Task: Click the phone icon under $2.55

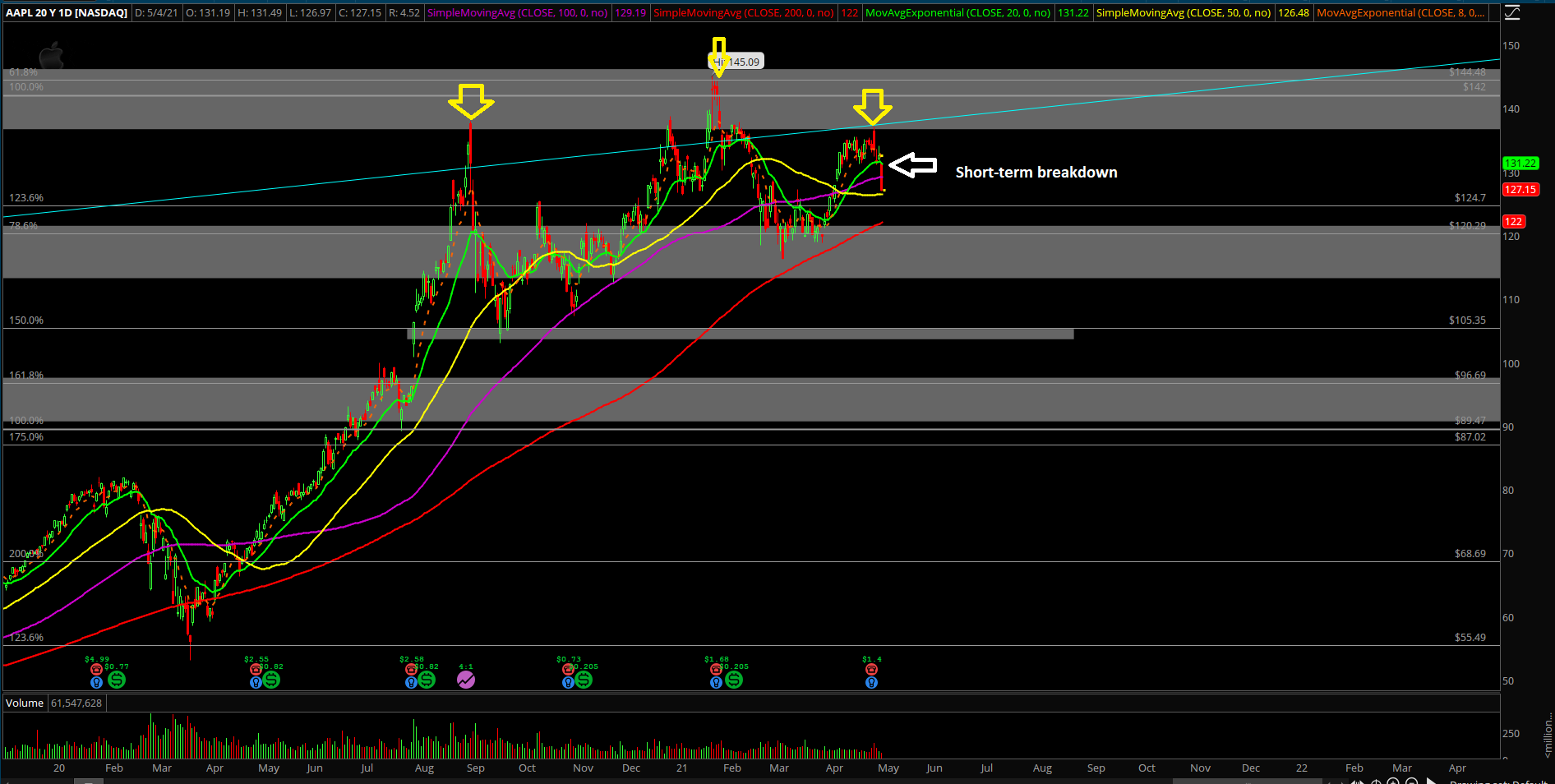Action: point(256,670)
